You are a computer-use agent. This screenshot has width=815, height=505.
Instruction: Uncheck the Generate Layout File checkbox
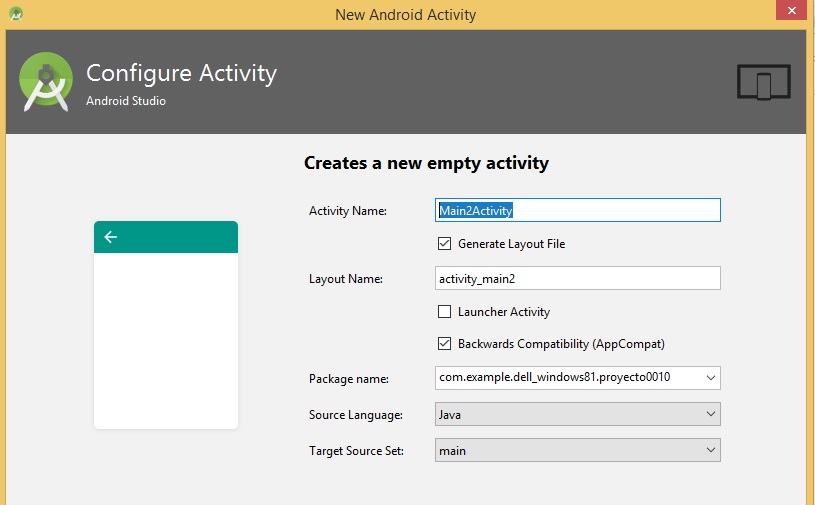pos(445,243)
